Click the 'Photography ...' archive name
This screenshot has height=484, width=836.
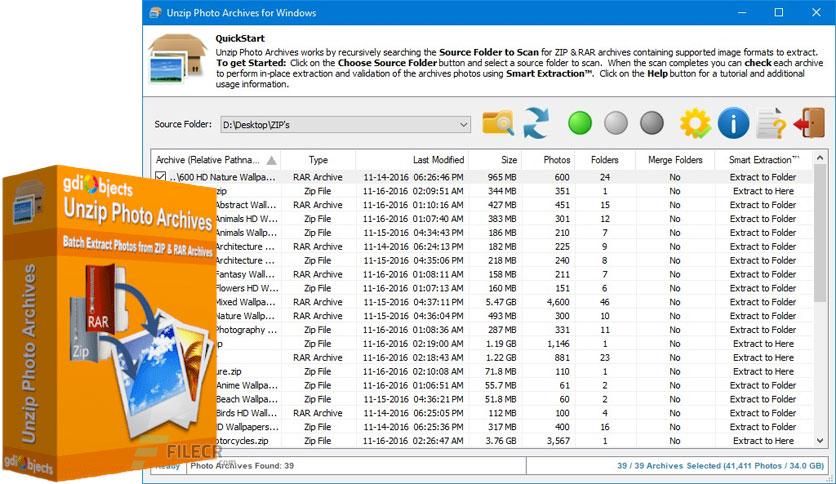tap(246, 330)
